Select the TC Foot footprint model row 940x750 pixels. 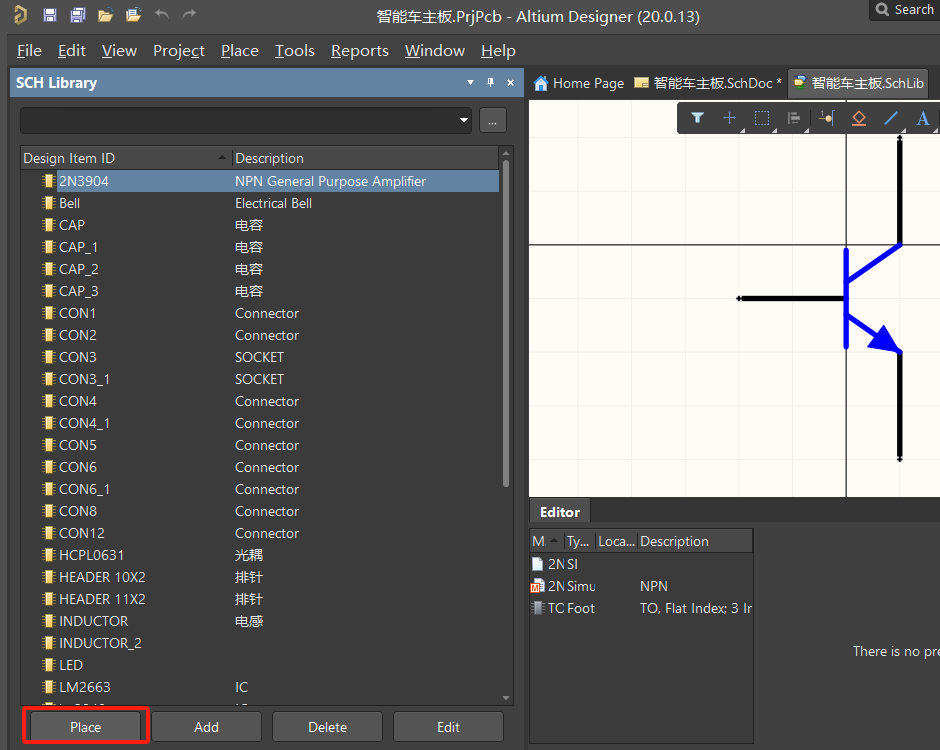click(641, 609)
